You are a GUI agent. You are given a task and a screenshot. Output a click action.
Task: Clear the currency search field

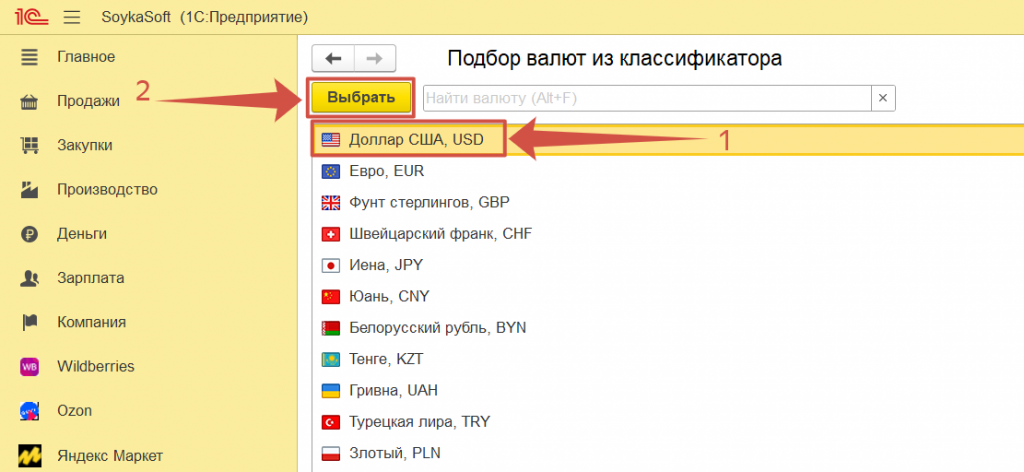click(882, 98)
